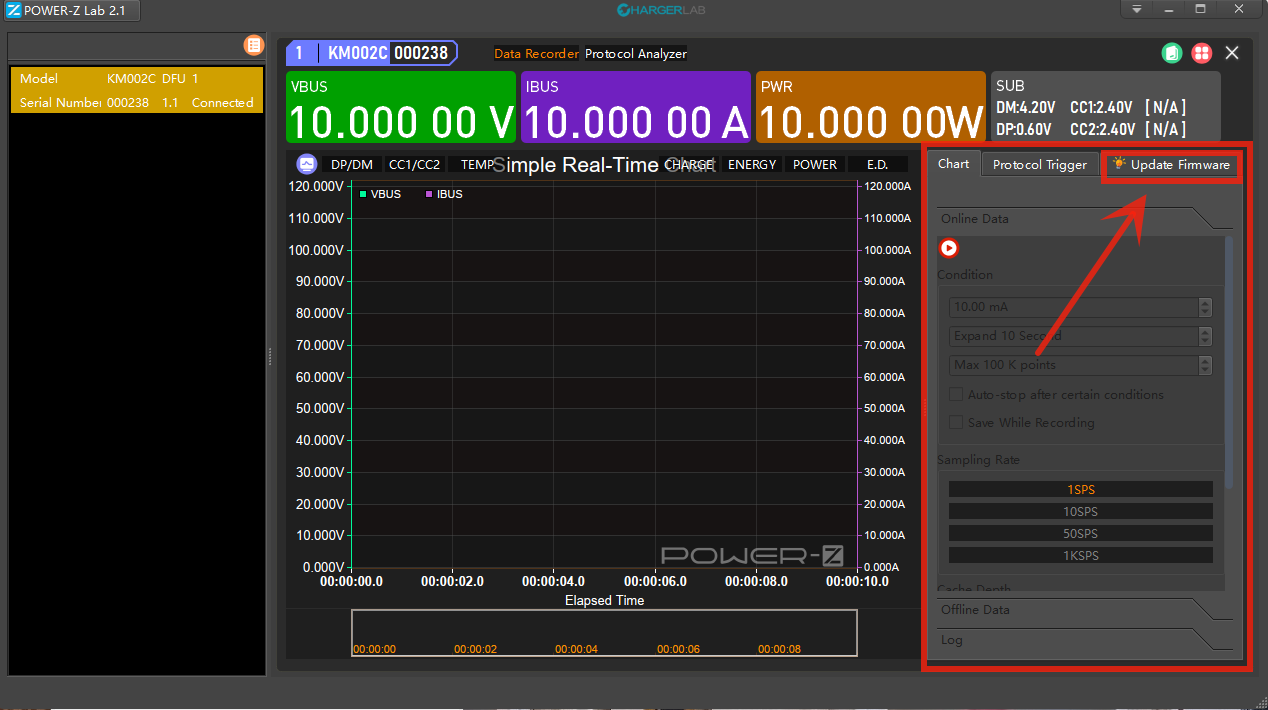Switch to the Protocol Trigger tab
The width and height of the screenshot is (1268, 710).
click(1040, 163)
